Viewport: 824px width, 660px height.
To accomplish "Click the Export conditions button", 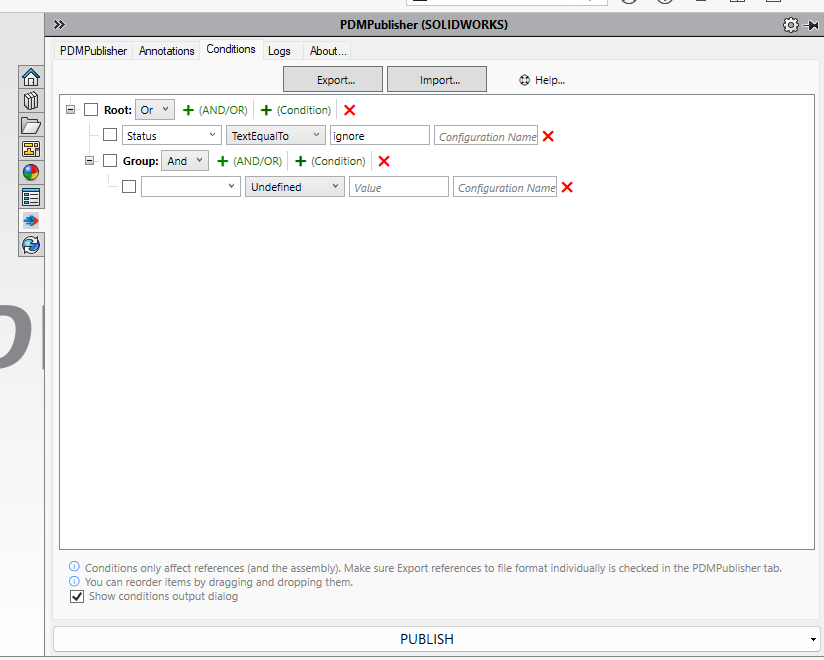I will [332, 79].
